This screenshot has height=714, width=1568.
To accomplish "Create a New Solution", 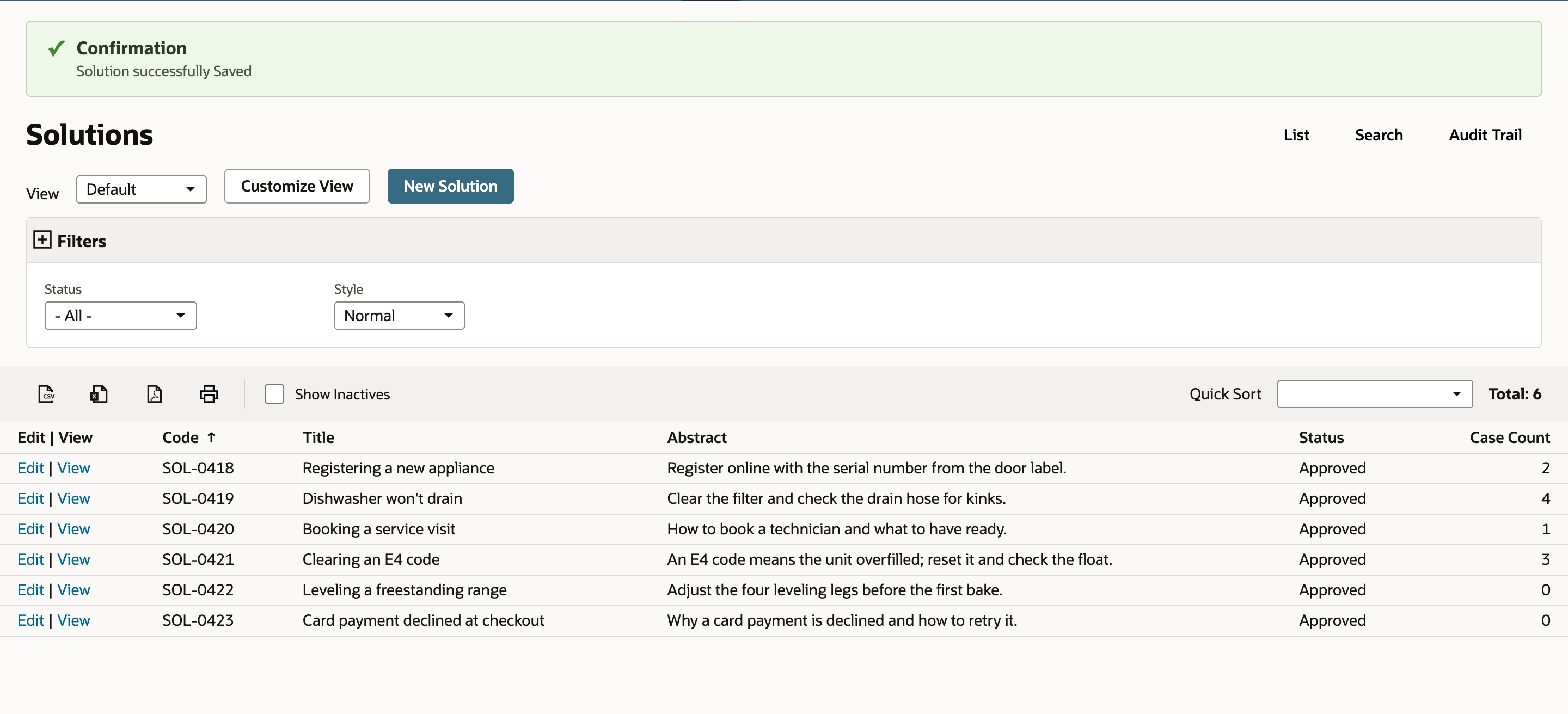I will tap(450, 186).
